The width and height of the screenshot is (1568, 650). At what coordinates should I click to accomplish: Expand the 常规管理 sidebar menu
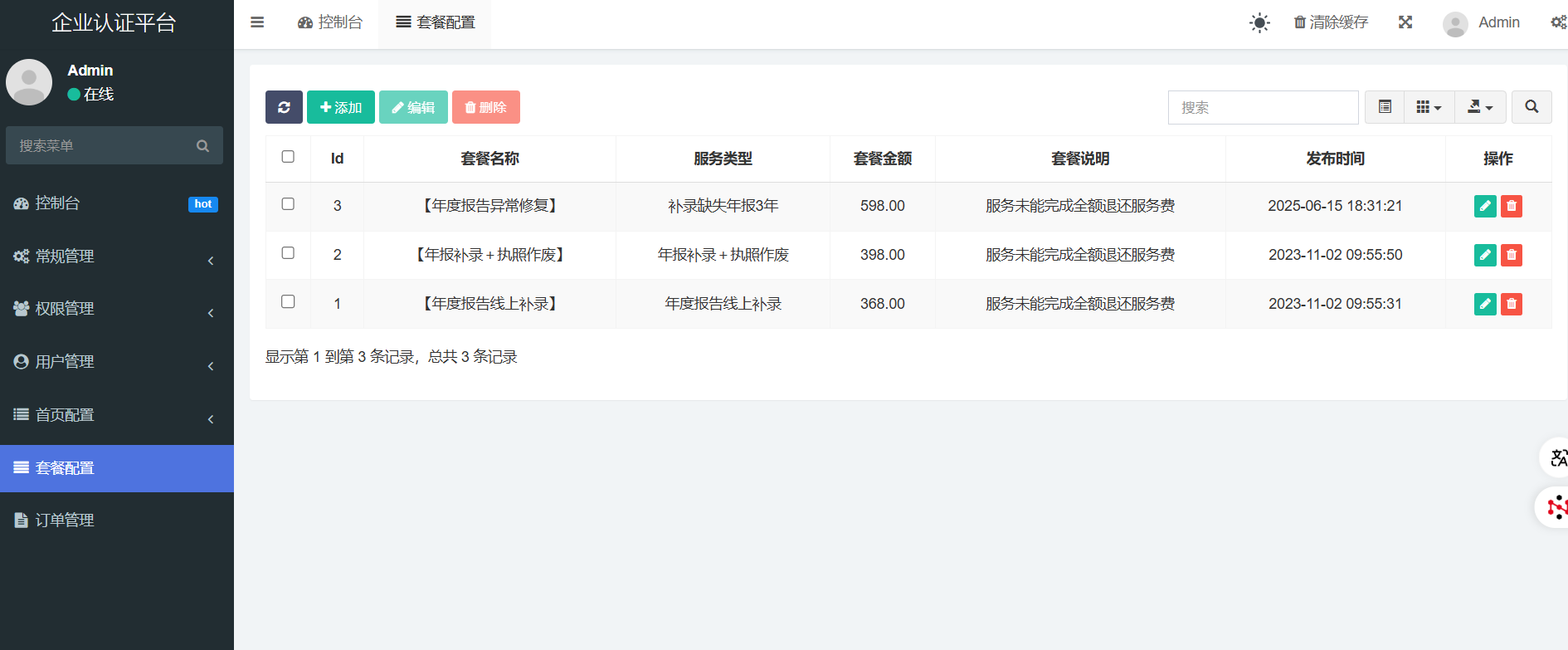117,257
